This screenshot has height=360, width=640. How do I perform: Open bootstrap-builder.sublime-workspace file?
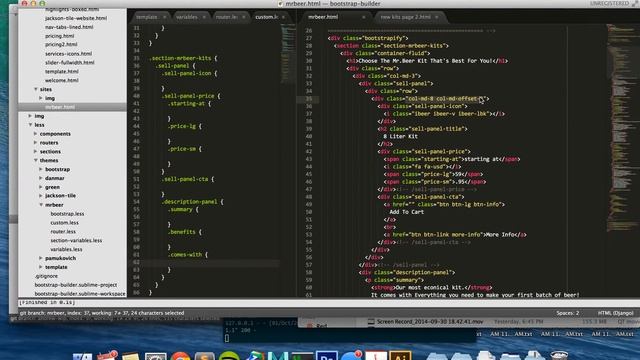tap(80, 293)
